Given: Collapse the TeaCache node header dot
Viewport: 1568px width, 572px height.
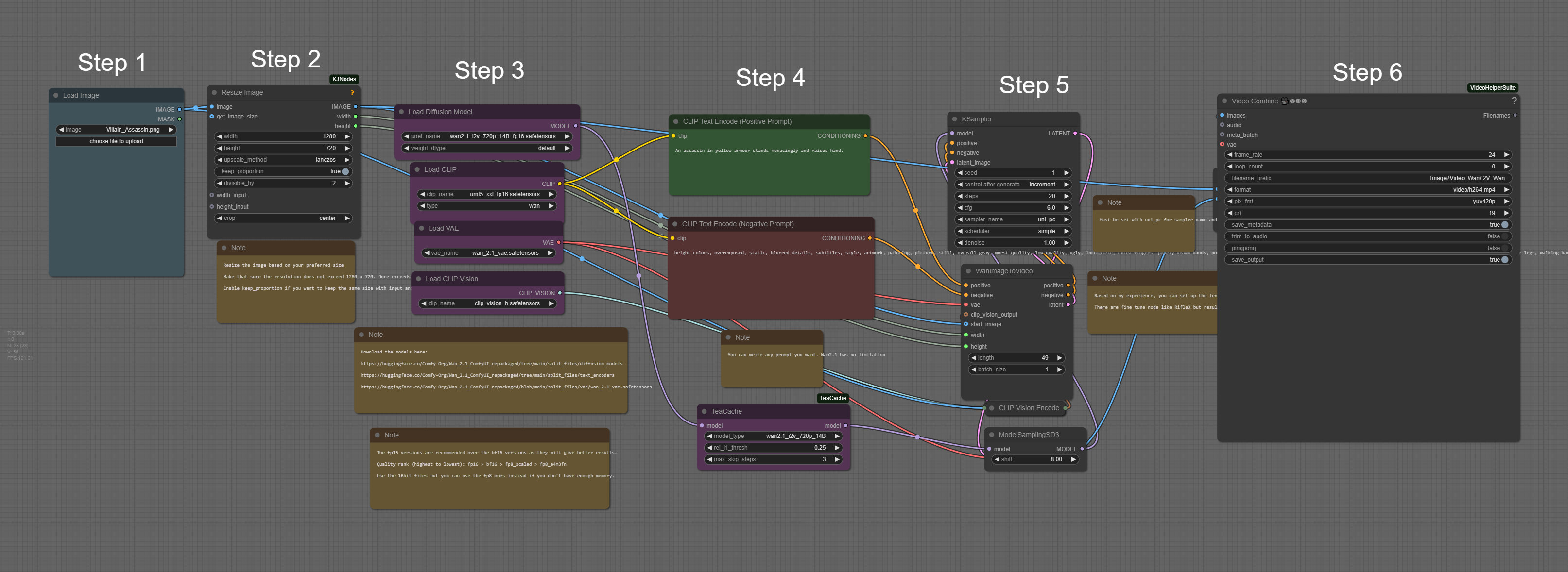Looking at the screenshot, I should (x=705, y=411).
